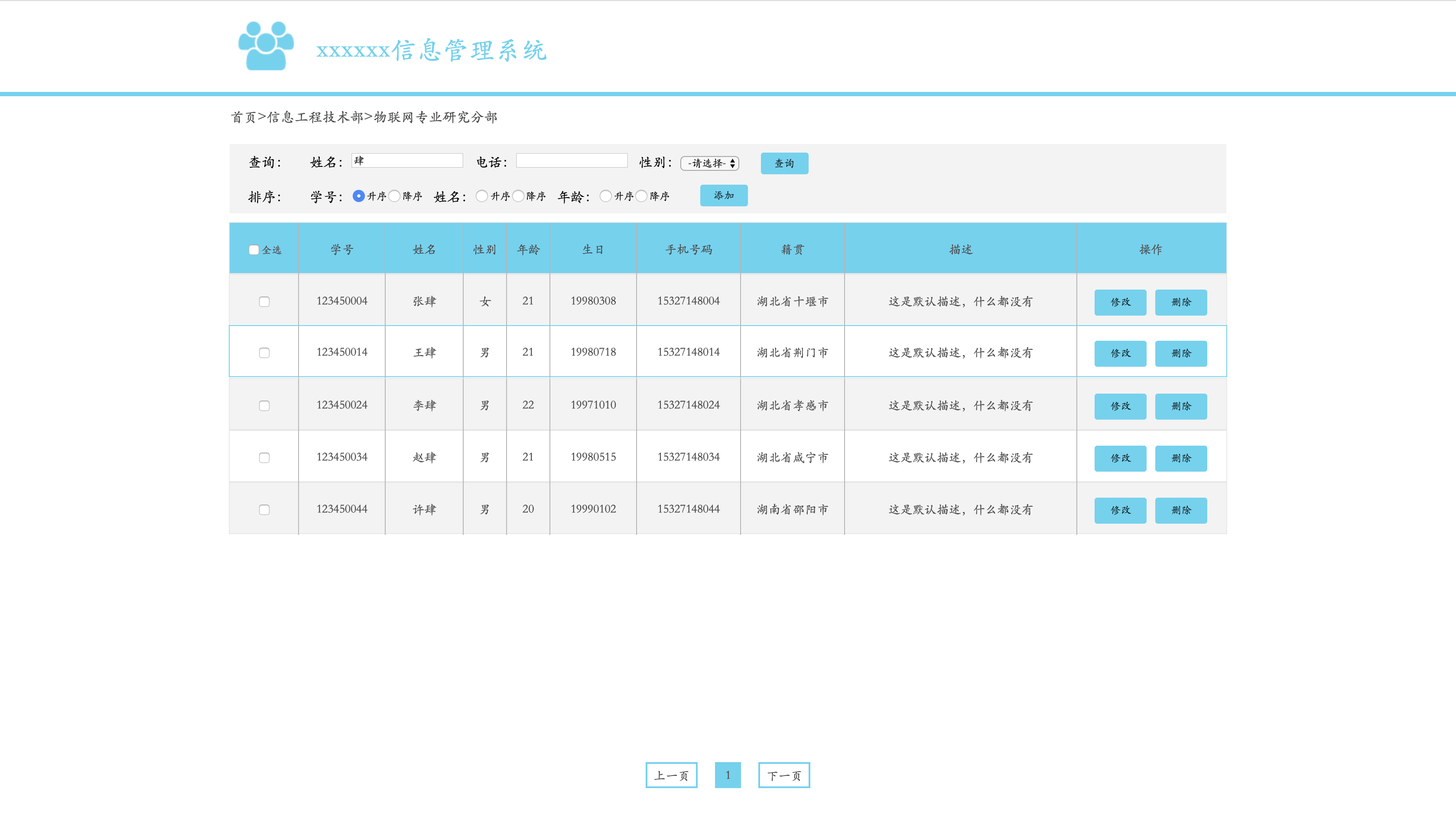Click the 性别 column header
Screen dimensions: 1456x815
(x=484, y=249)
